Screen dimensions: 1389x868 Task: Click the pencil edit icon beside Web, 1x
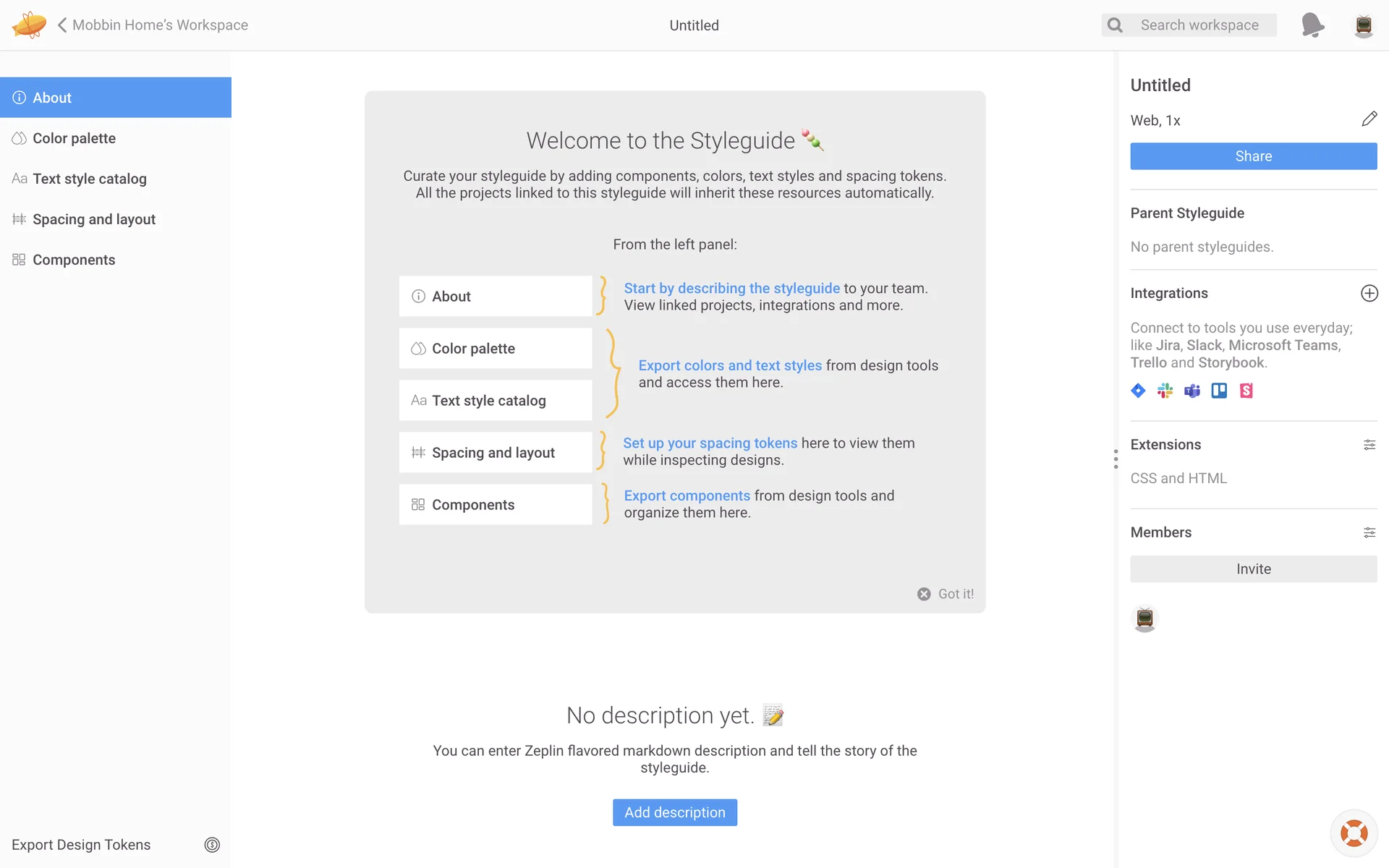1369,119
